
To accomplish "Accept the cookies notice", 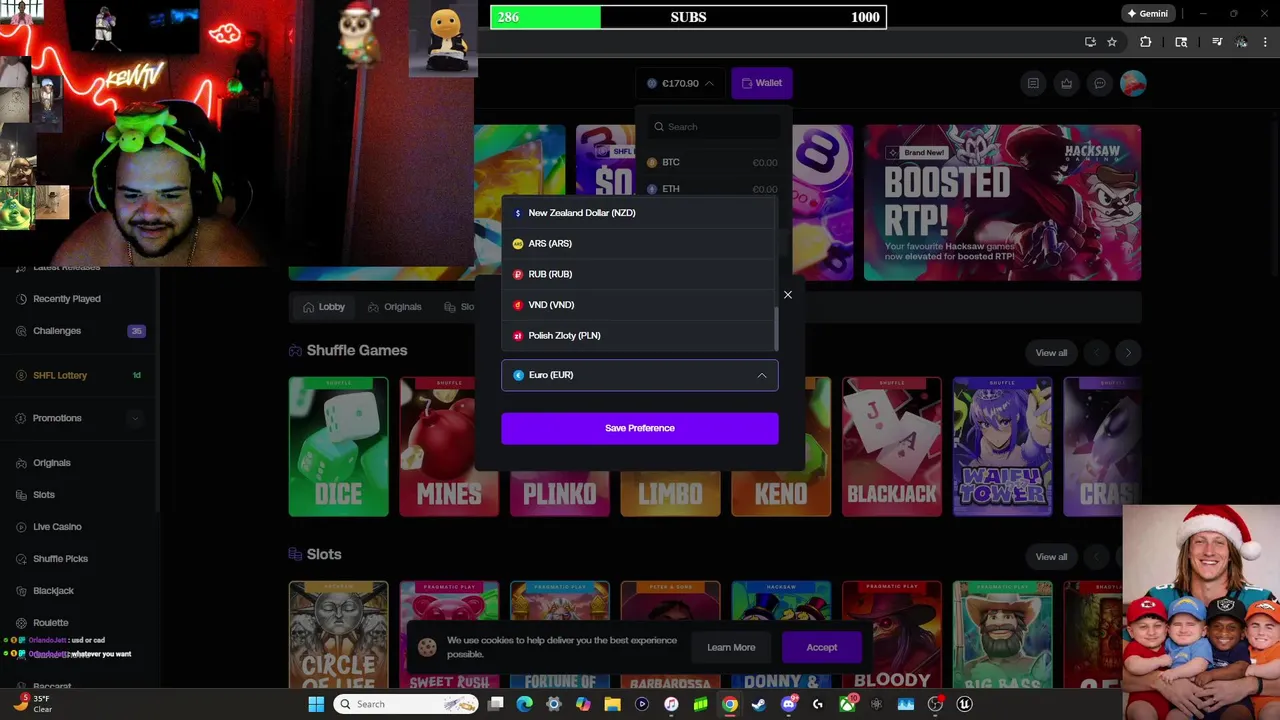I will 822,647.
